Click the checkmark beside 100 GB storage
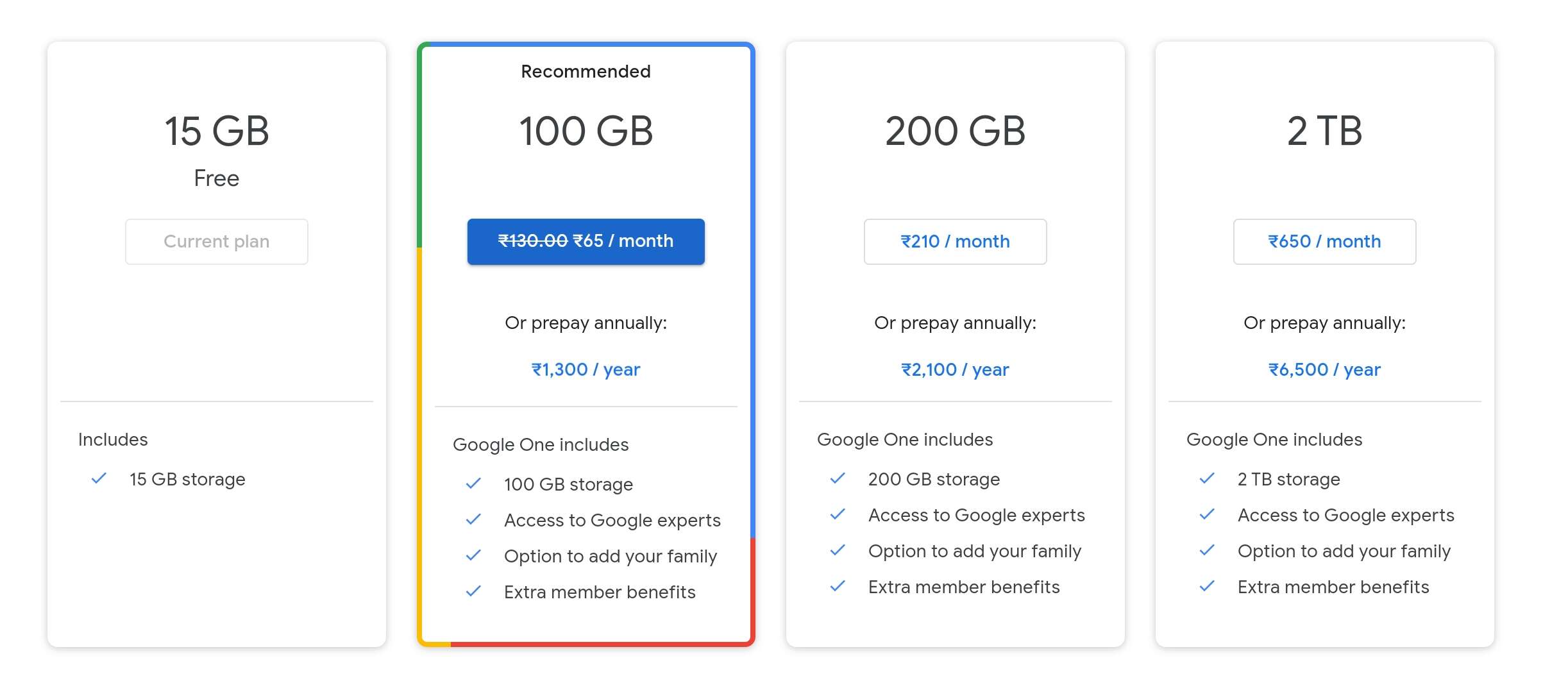The height and width of the screenshot is (690, 1568). [x=473, y=484]
